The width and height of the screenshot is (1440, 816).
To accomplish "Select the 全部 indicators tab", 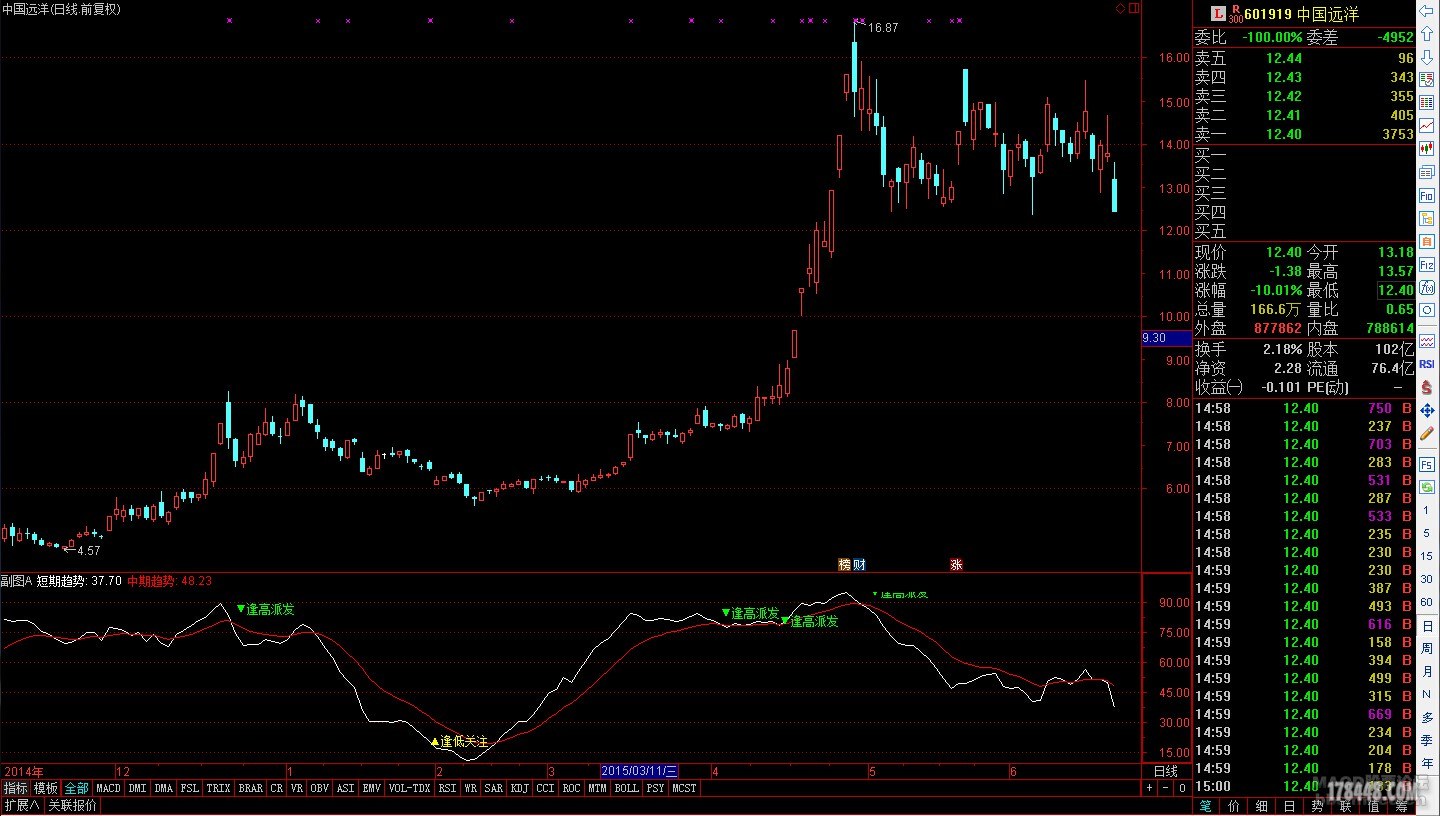I will coord(77,788).
